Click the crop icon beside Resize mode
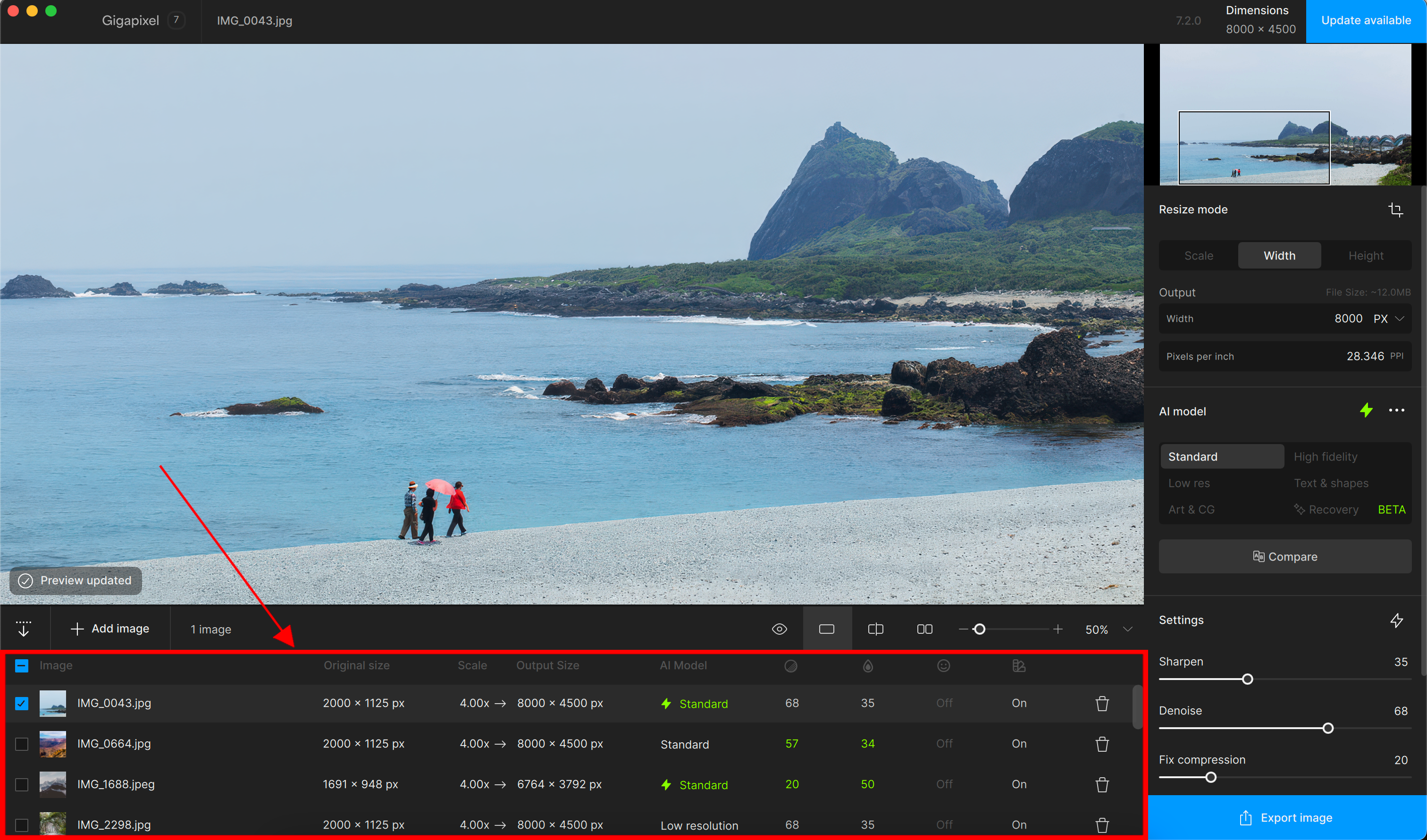The height and width of the screenshot is (840, 1427). (1395, 210)
